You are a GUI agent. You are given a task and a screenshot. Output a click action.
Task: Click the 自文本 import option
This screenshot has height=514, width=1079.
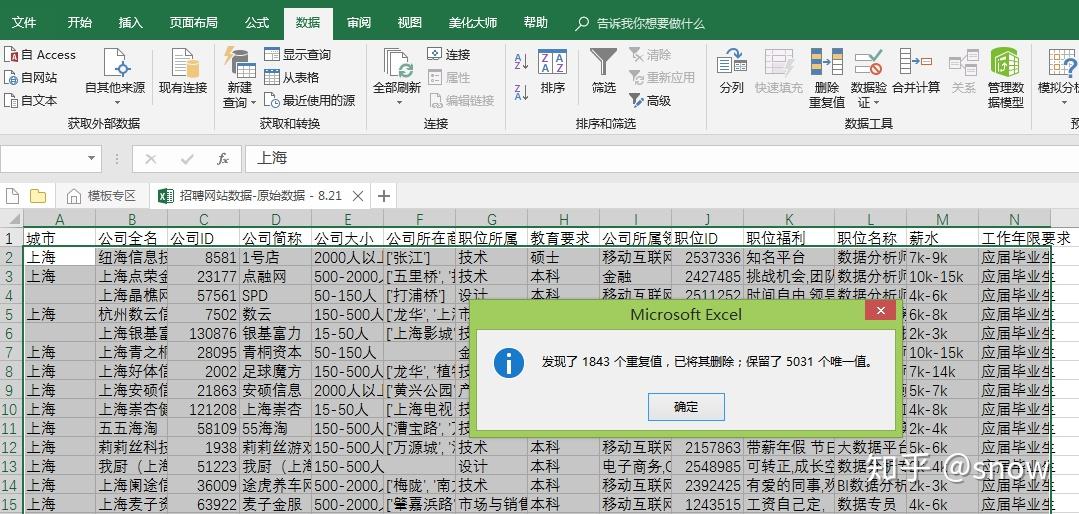tap(31, 100)
